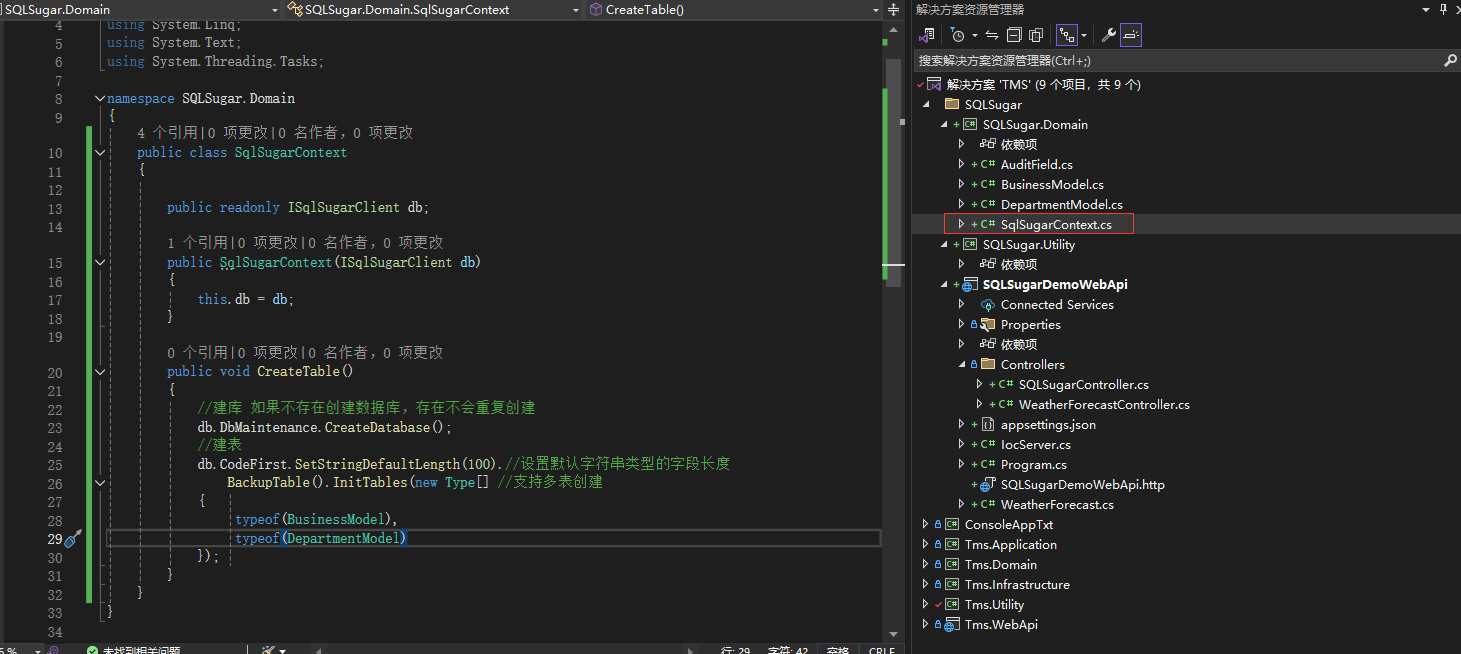Expand the SqlSugarContext.cs file node
Image resolution: width=1461 pixels, height=654 pixels.
(x=961, y=225)
